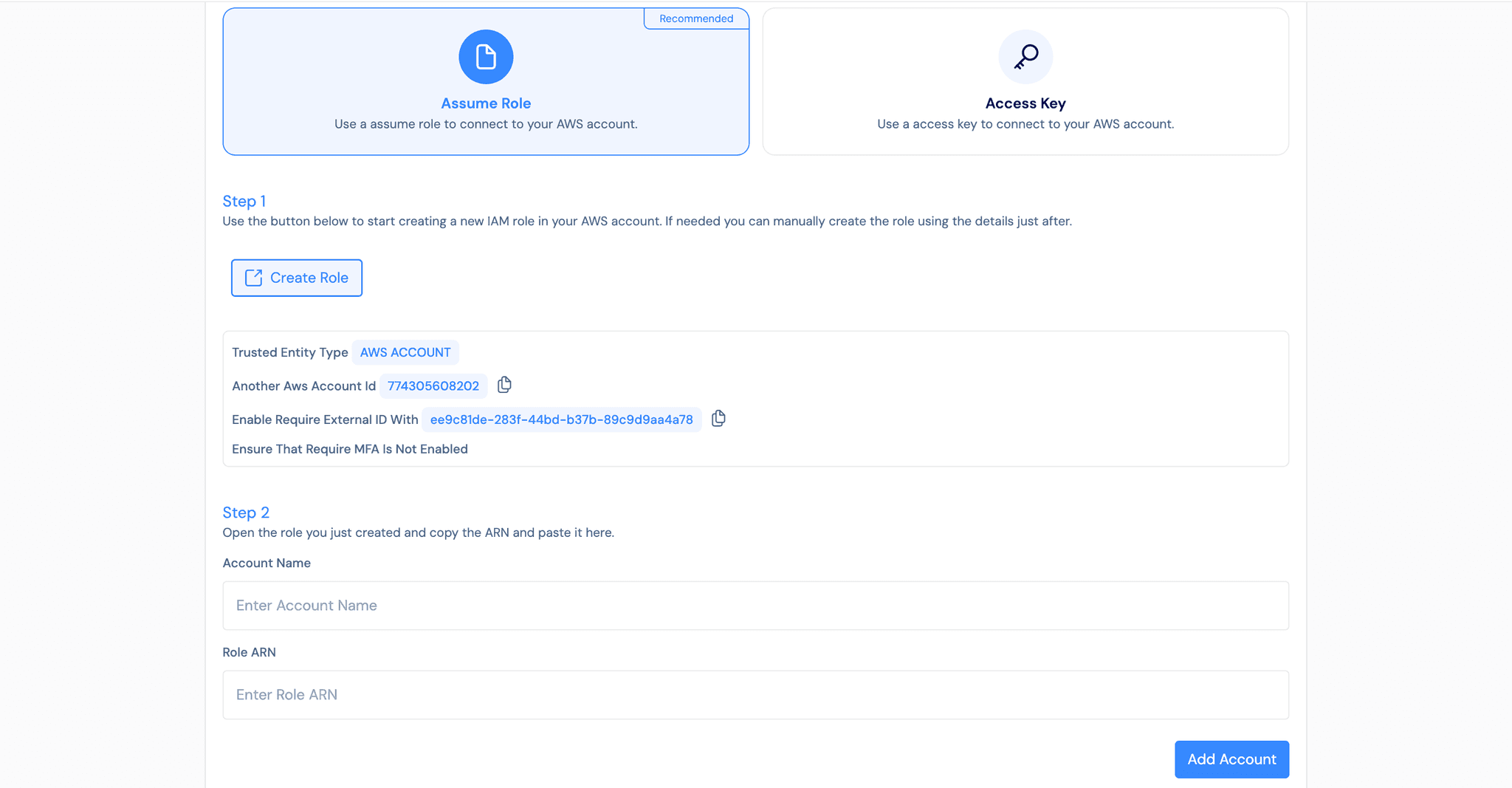
Task: Click the Step 2 heading
Action: (x=246, y=513)
